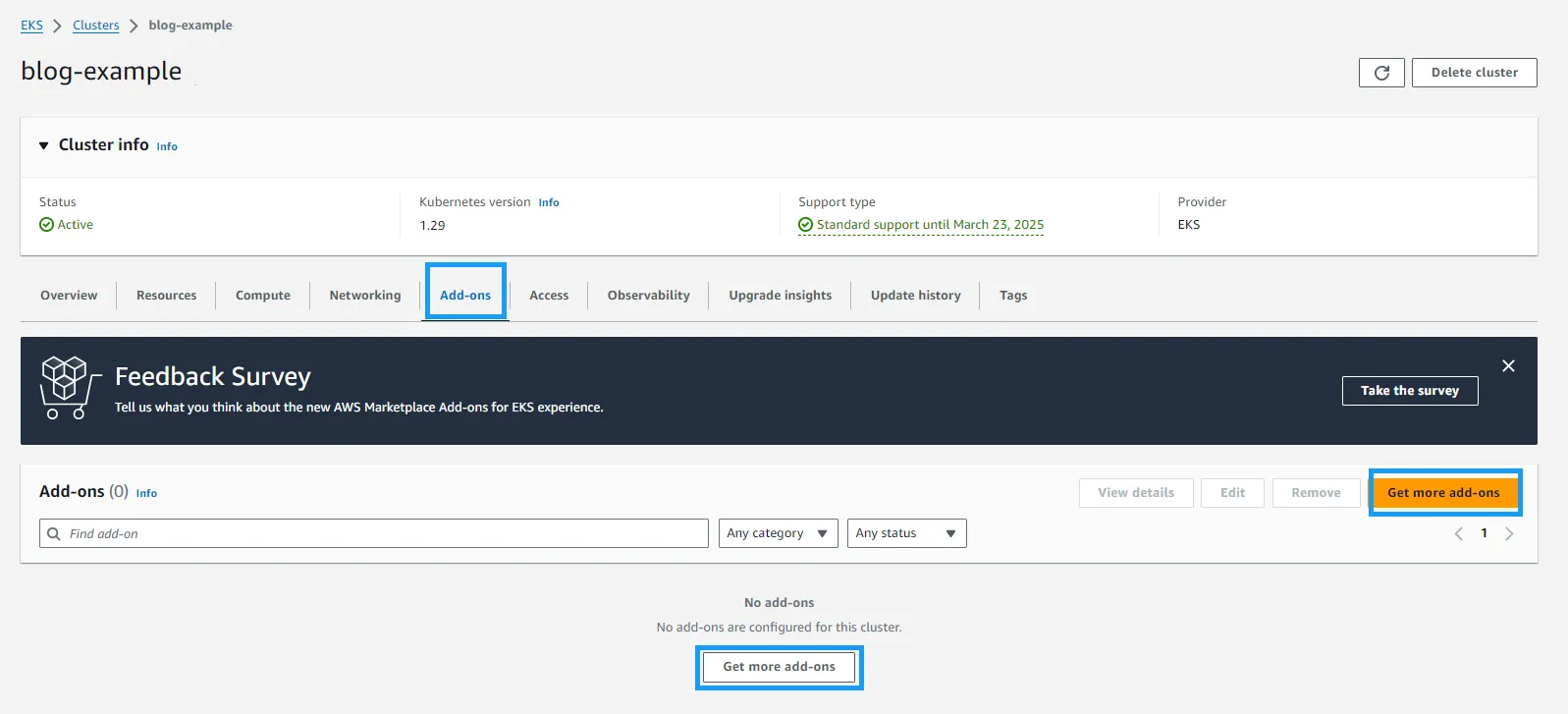Image resolution: width=1568 pixels, height=714 pixels.
Task: Open the Upgrade insights tab
Action: pyautogui.click(x=780, y=296)
